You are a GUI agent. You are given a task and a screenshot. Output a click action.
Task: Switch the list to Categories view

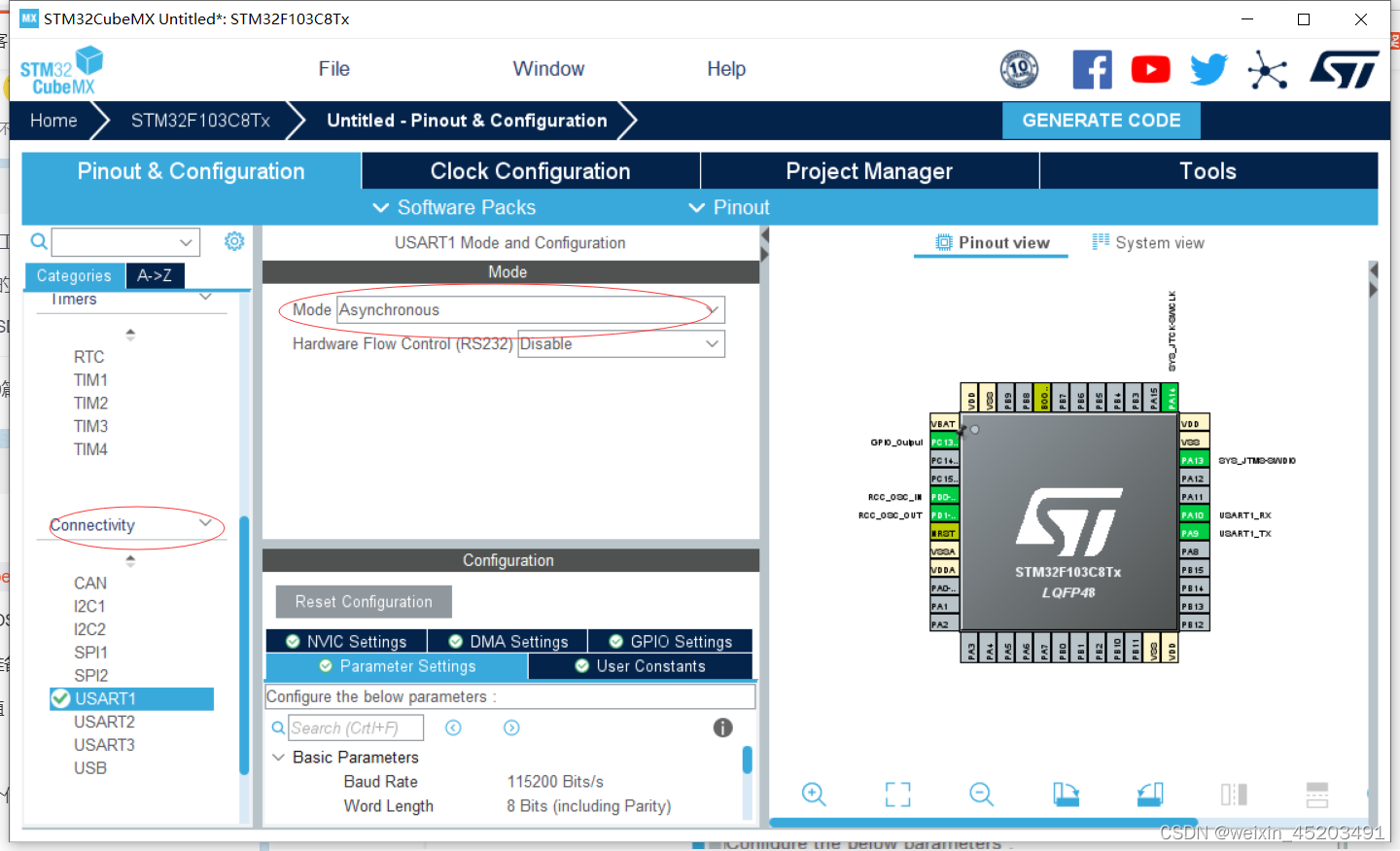point(74,275)
